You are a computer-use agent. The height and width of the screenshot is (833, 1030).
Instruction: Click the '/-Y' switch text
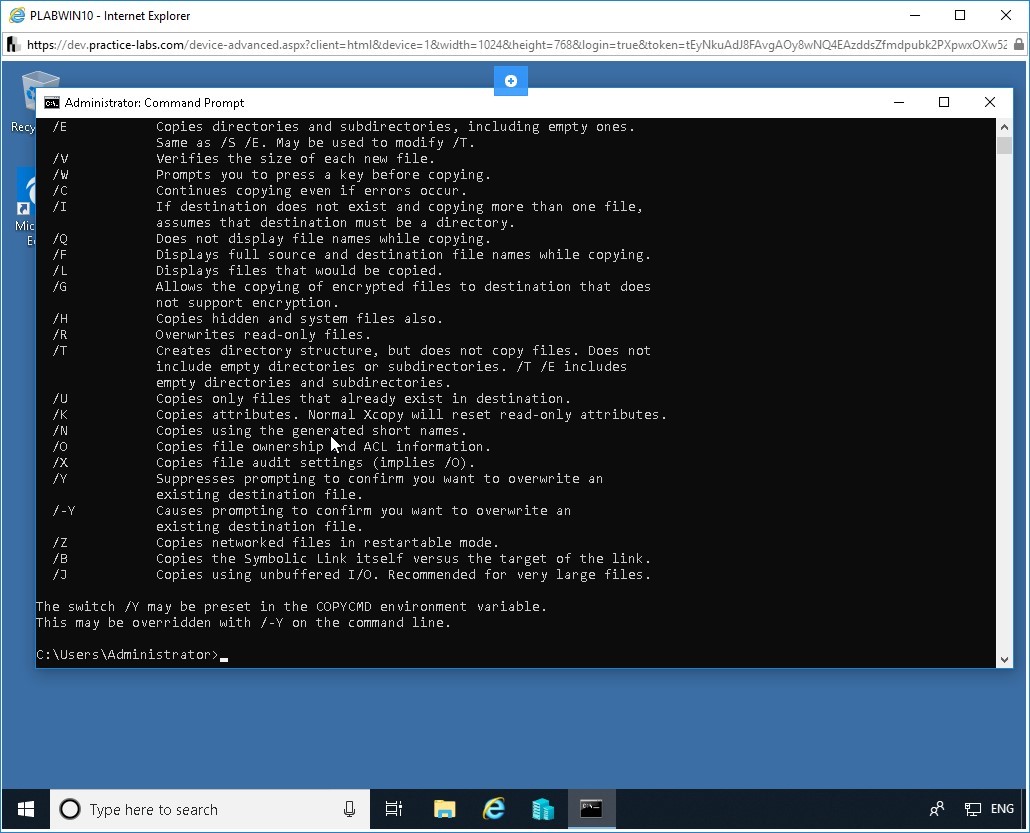[64, 510]
